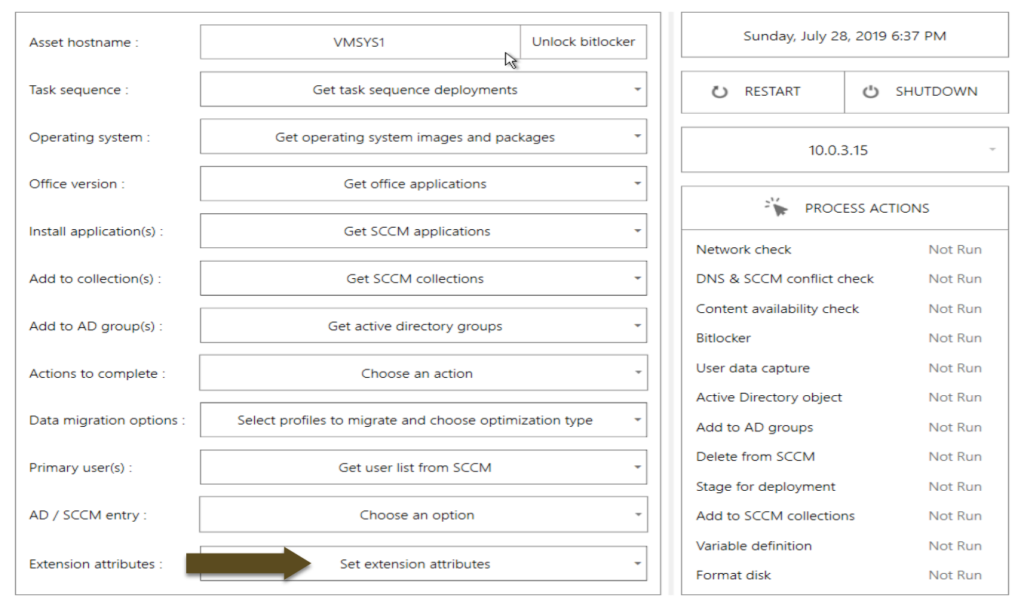Open Get user list from SCCM dropdown
This screenshot has height=607, width=1024.
click(423, 467)
